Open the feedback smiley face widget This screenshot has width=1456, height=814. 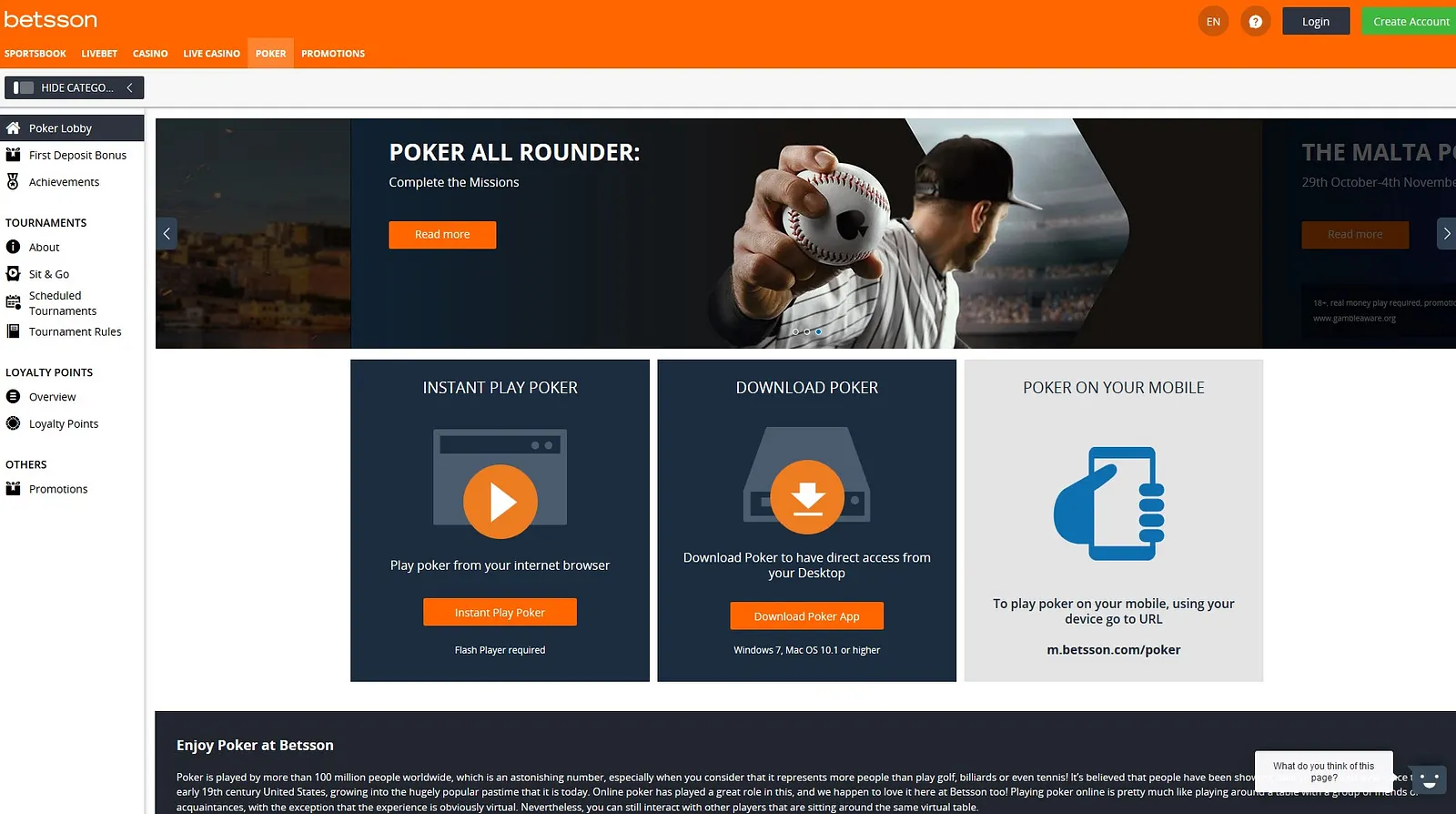[x=1428, y=780]
